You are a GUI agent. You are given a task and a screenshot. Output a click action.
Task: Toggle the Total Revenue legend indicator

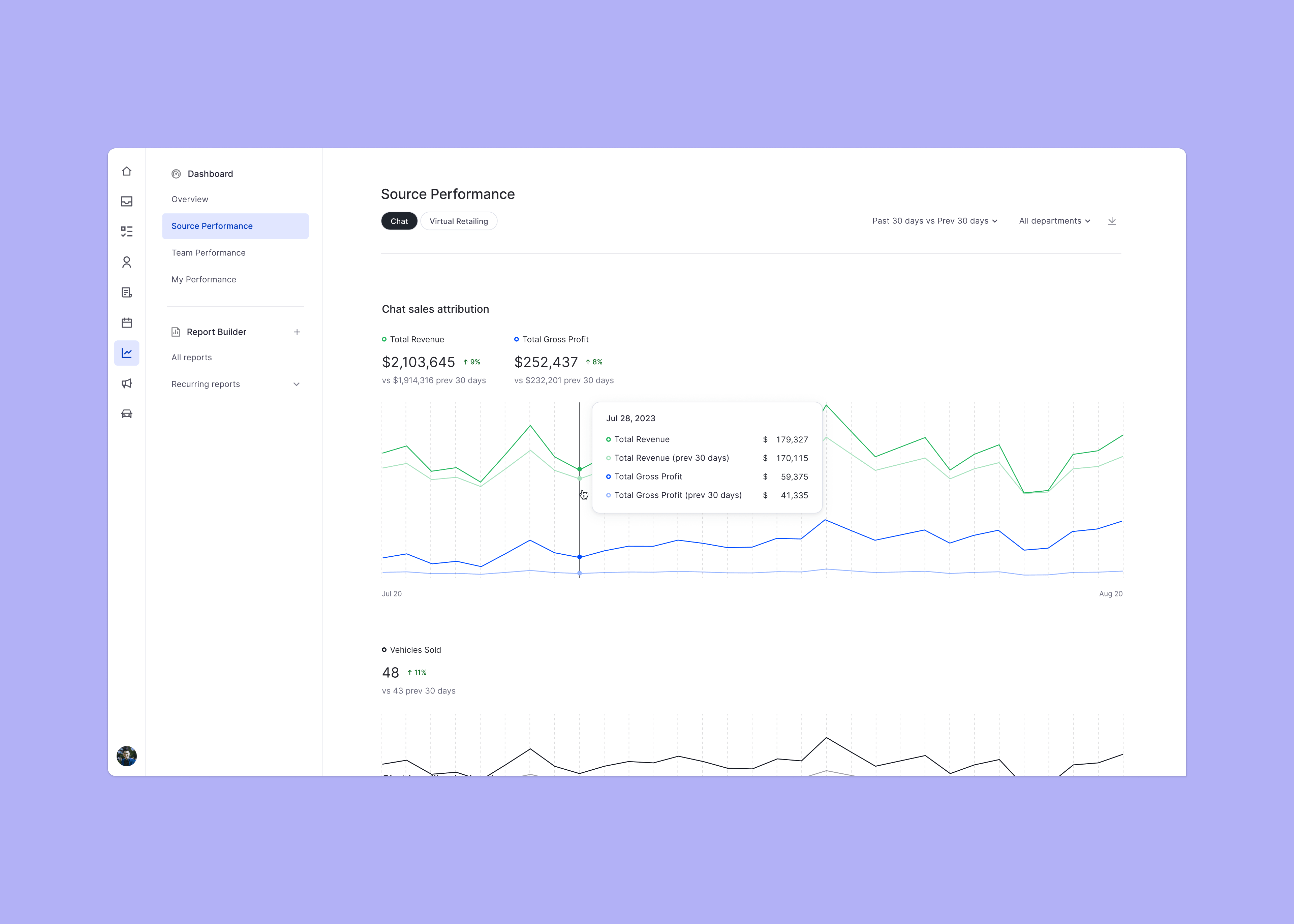(x=384, y=339)
